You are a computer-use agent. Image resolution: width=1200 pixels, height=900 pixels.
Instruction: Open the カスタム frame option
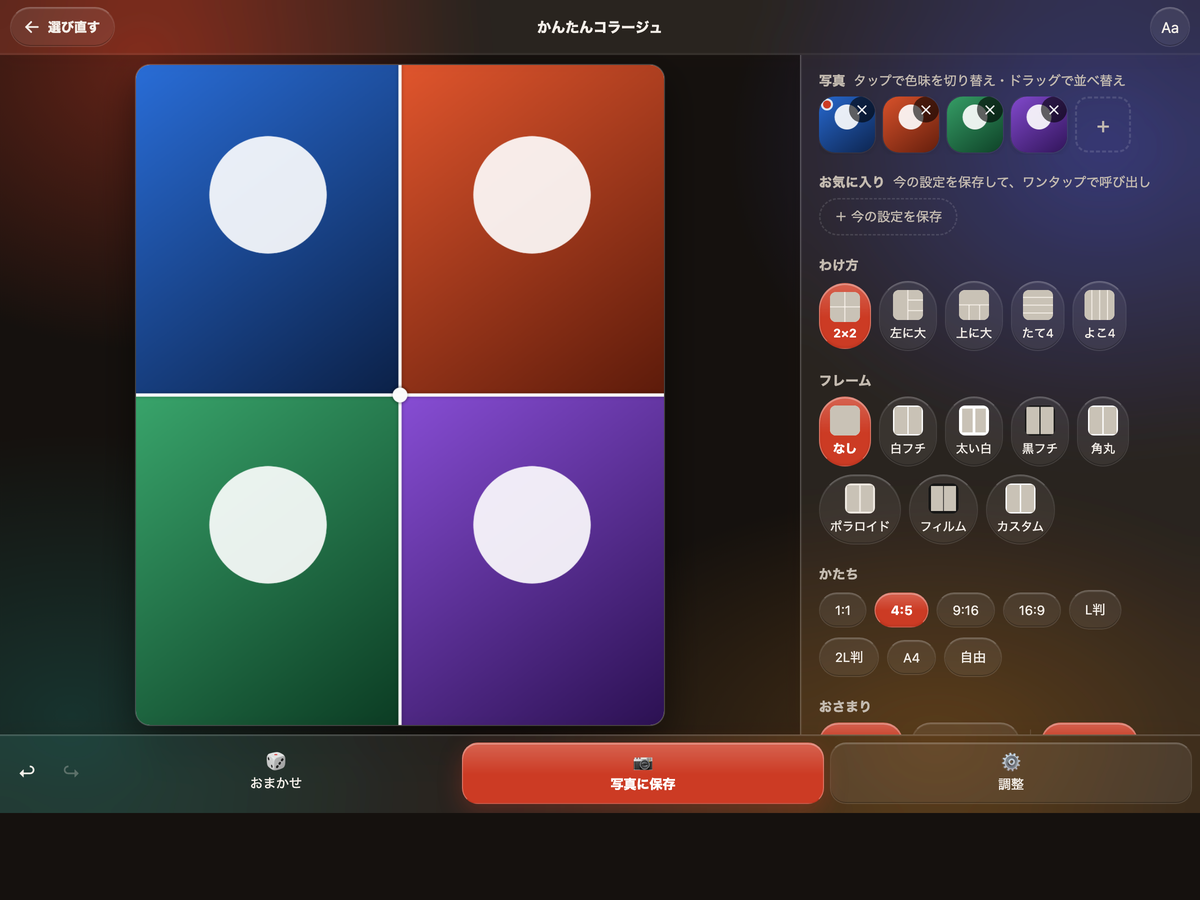[x=1020, y=509]
